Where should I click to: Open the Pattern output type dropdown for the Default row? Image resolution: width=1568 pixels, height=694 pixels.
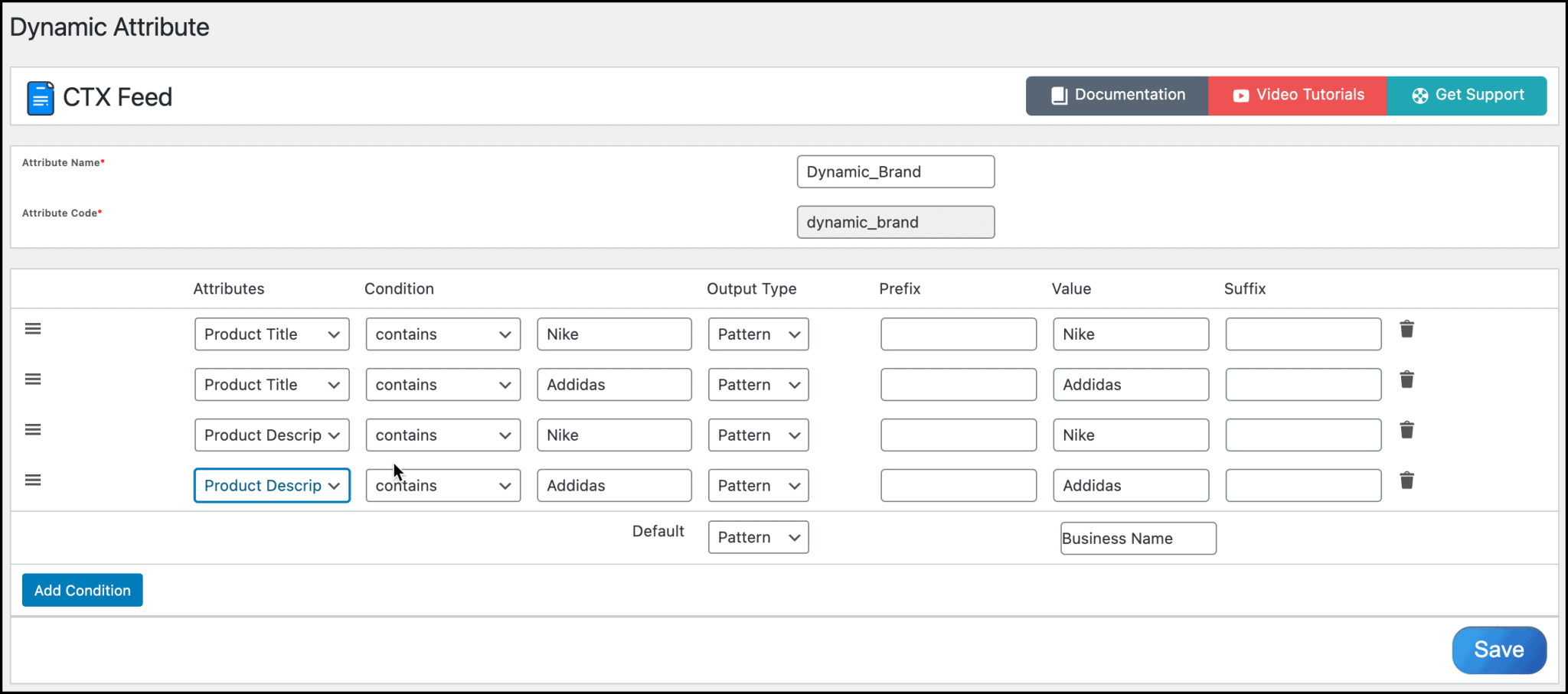coord(757,536)
